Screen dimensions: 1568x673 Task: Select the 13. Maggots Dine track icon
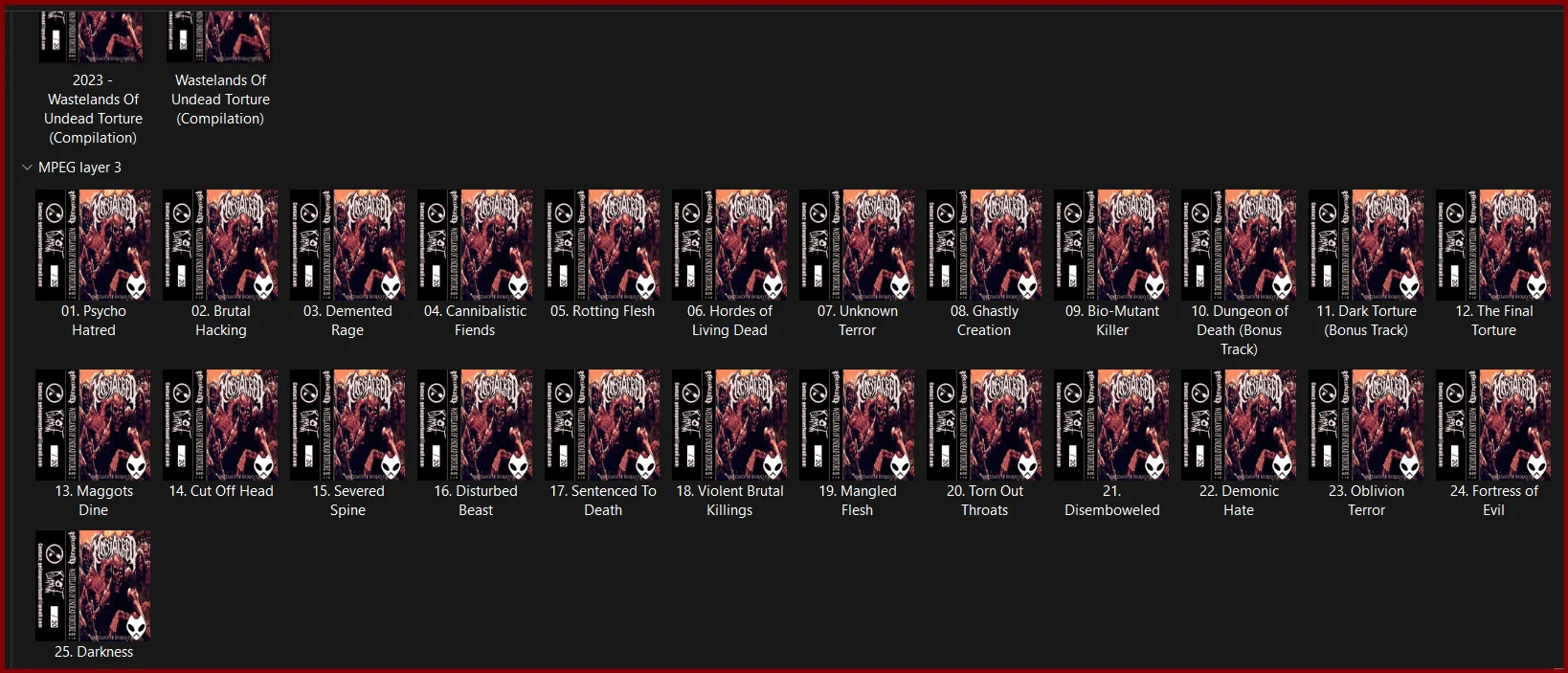coord(93,425)
